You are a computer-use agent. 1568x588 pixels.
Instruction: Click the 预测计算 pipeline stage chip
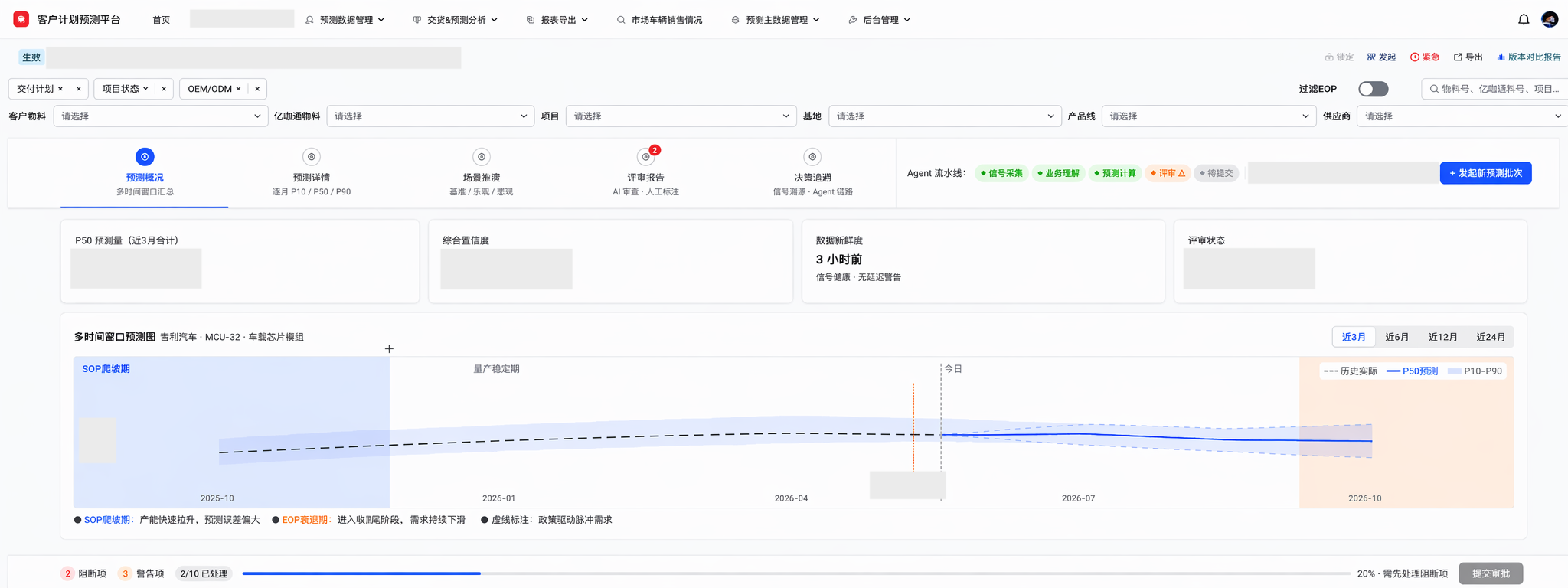point(1115,173)
